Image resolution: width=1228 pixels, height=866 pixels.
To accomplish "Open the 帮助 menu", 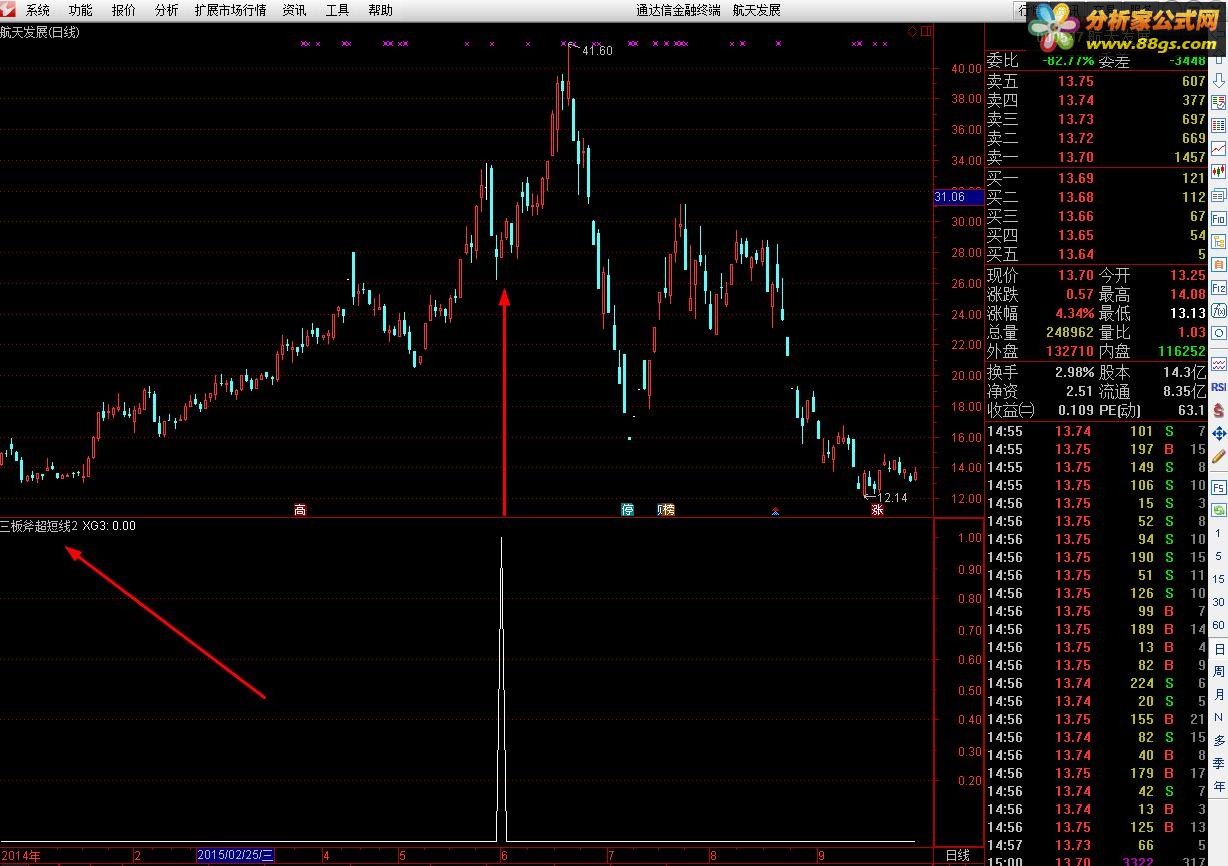I will pyautogui.click(x=380, y=10).
